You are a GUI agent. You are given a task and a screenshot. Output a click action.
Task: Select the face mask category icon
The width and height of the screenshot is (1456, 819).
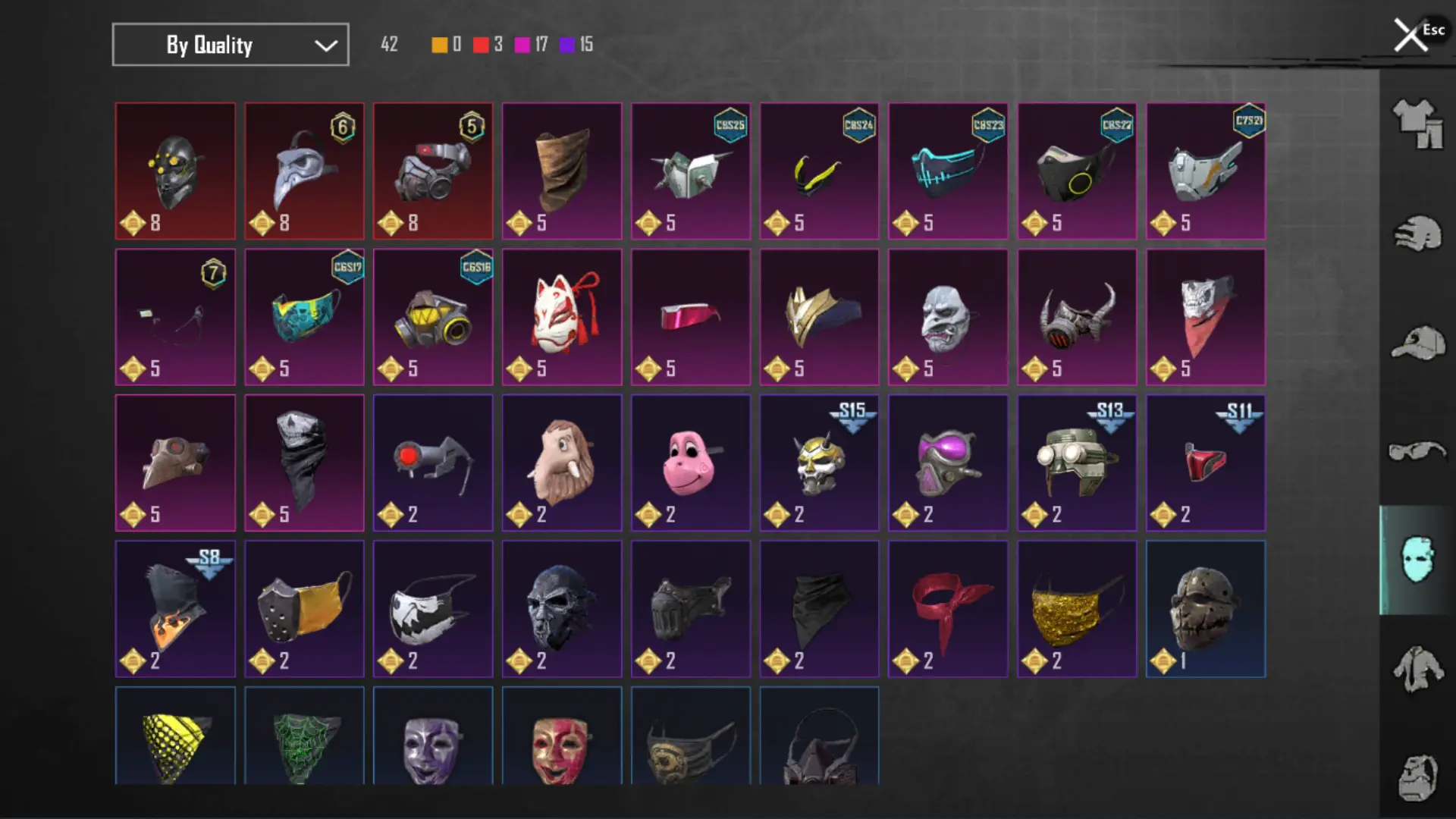coord(1417,560)
